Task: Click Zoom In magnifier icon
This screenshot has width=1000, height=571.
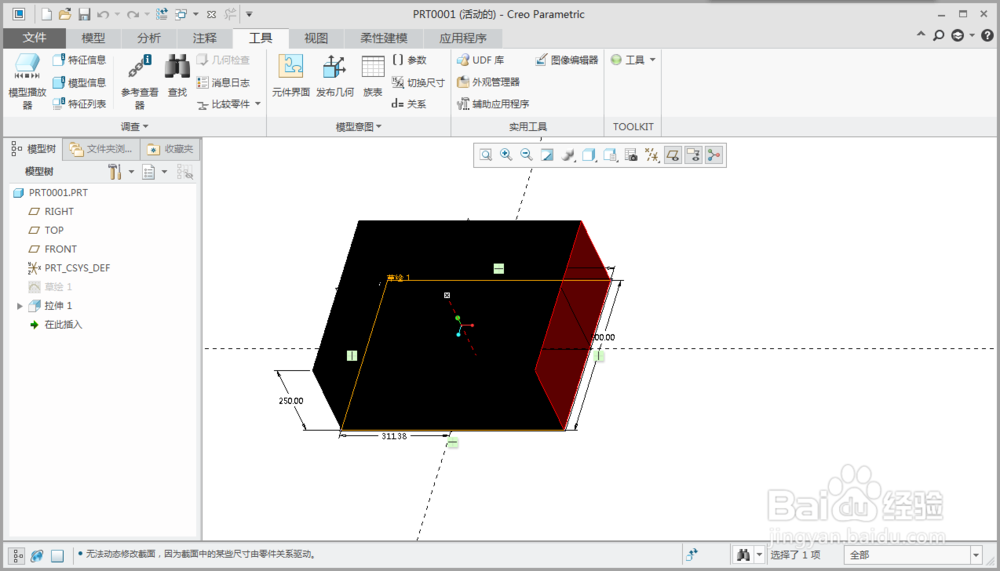Action: click(506, 154)
